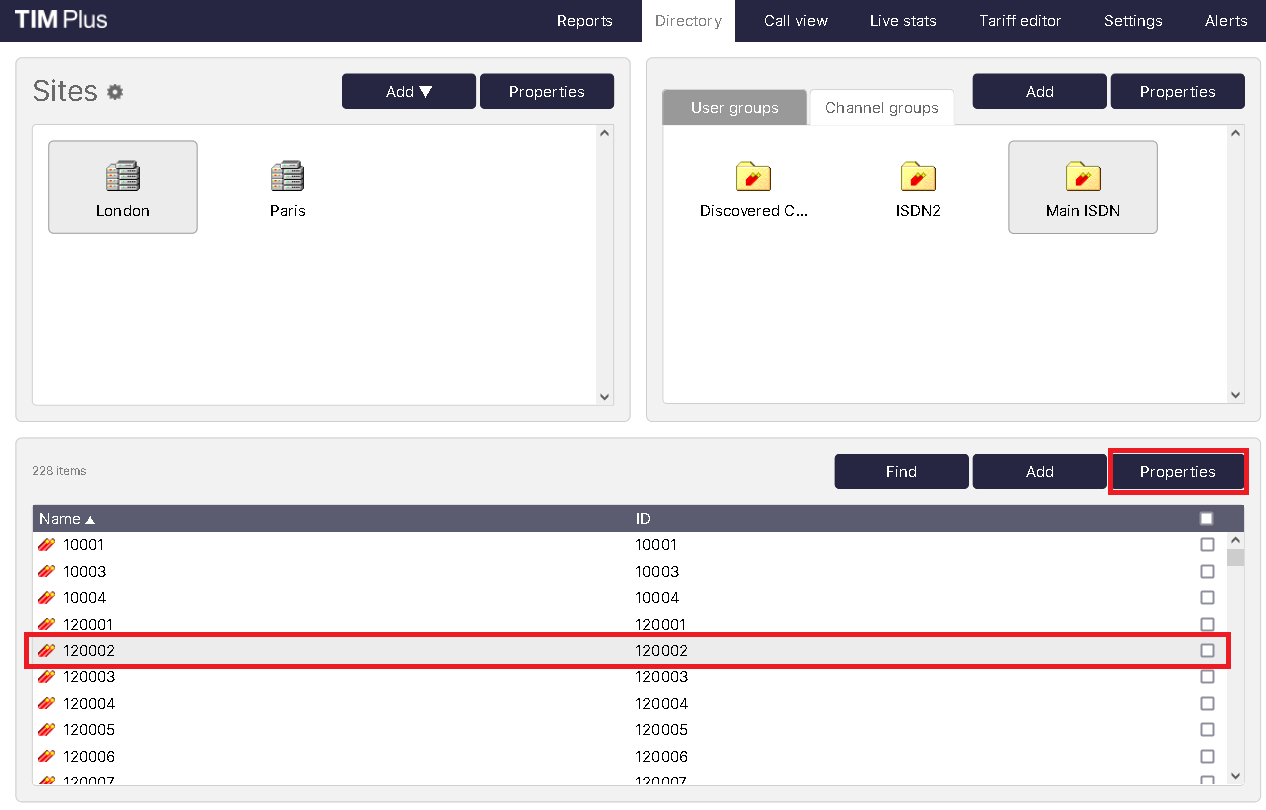1266x810 pixels.
Task: Check the box for channel 10003
Action: [1207, 572]
